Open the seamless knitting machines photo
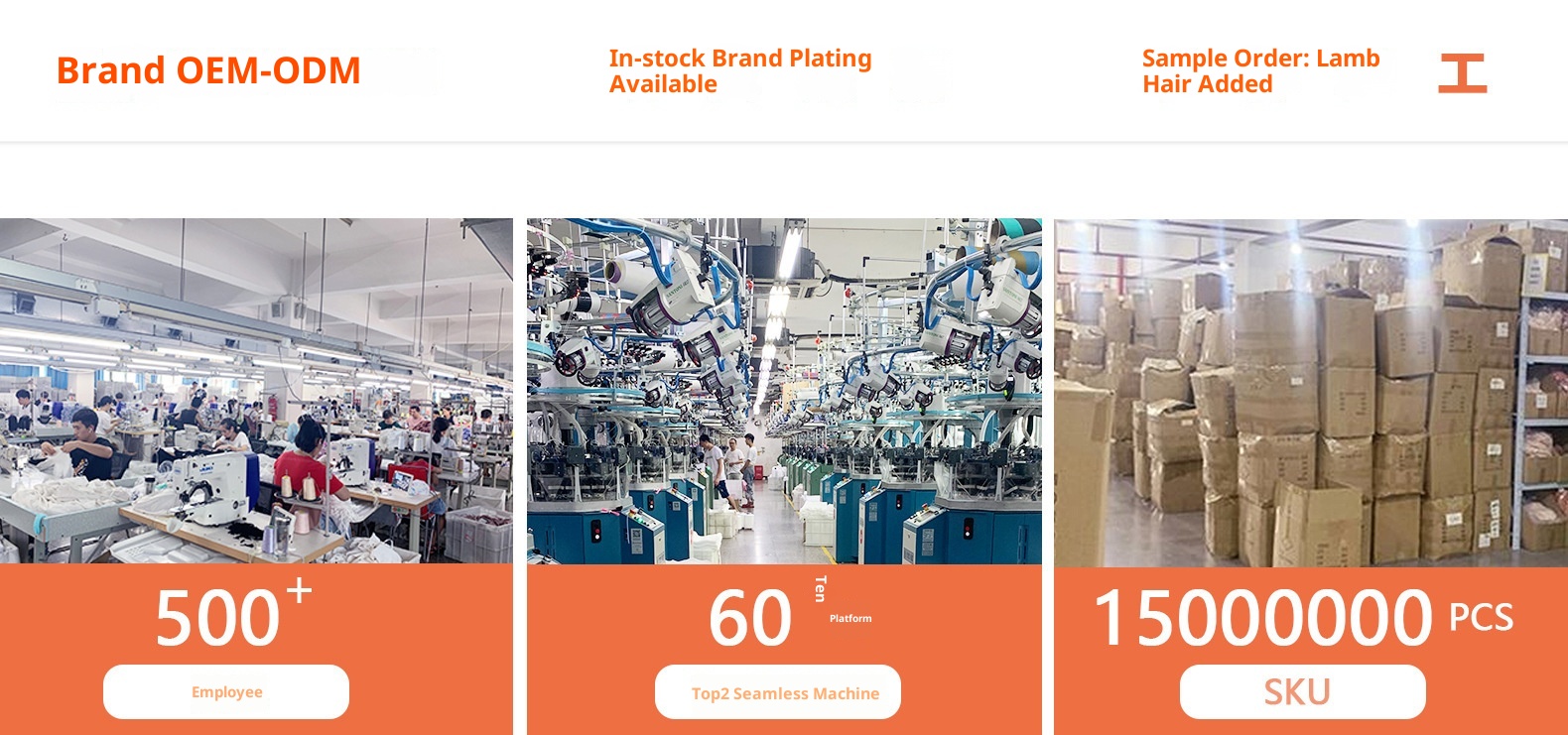This screenshot has width=1568, height=735. point(784,390)
